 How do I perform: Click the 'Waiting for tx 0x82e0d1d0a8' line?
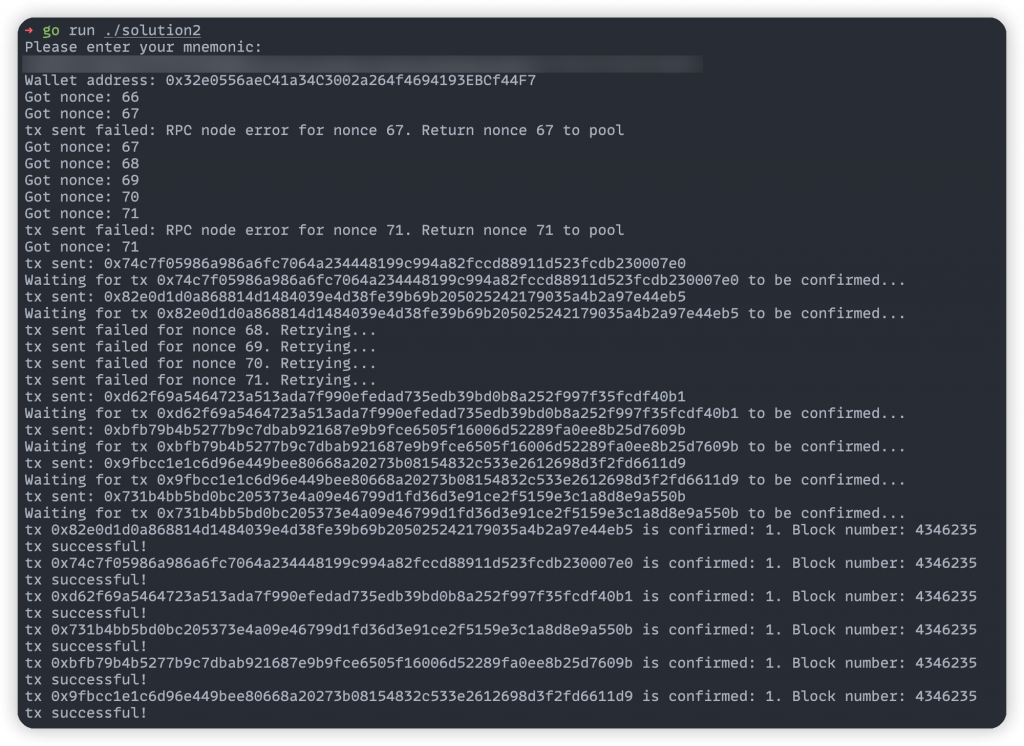point(465,314)
